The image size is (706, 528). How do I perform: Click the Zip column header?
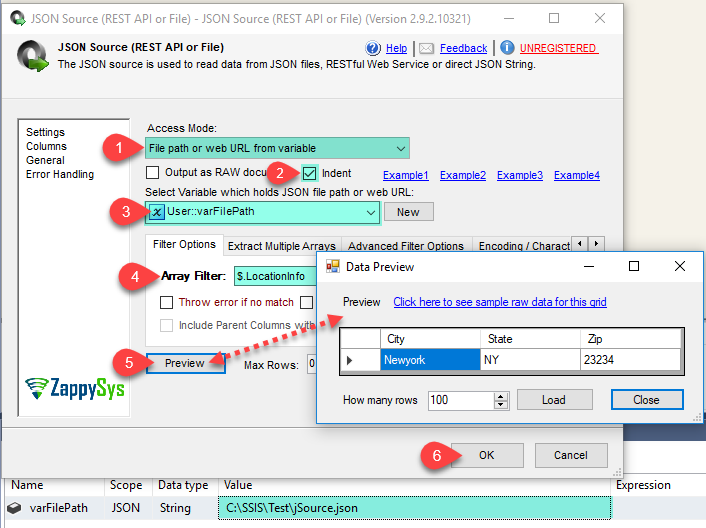tap(630, 339)
